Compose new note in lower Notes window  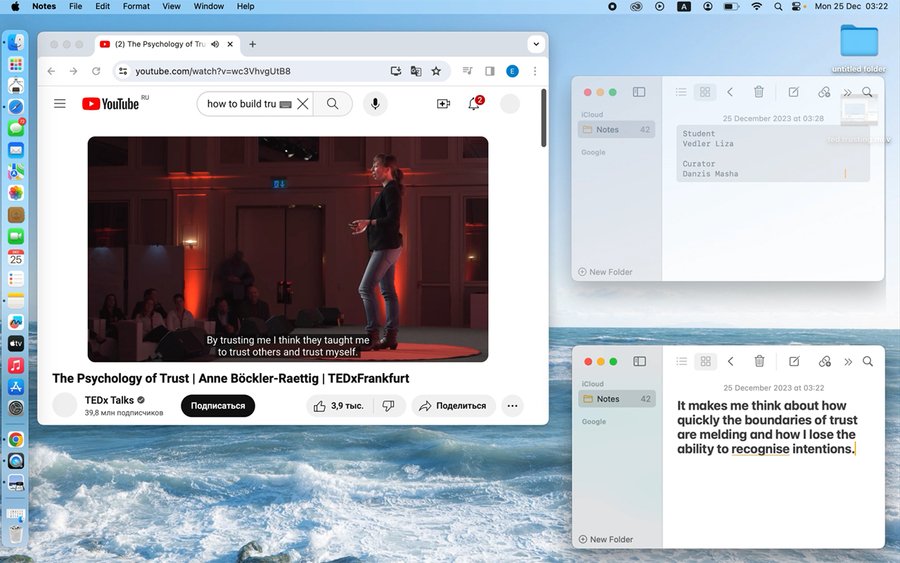coord(794,361)
